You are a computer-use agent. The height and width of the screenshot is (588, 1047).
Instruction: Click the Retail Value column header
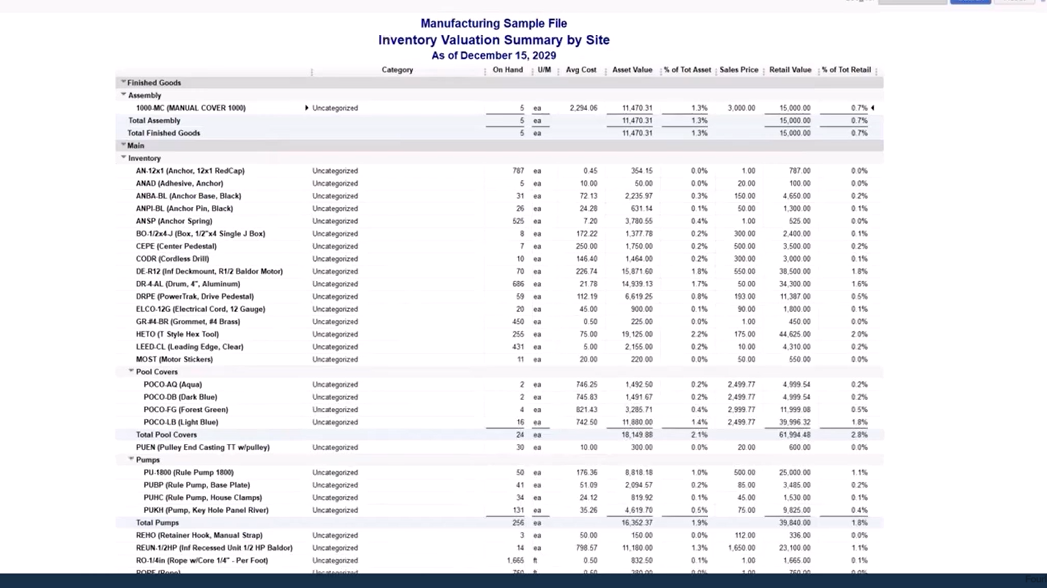(x=789, y=70)
